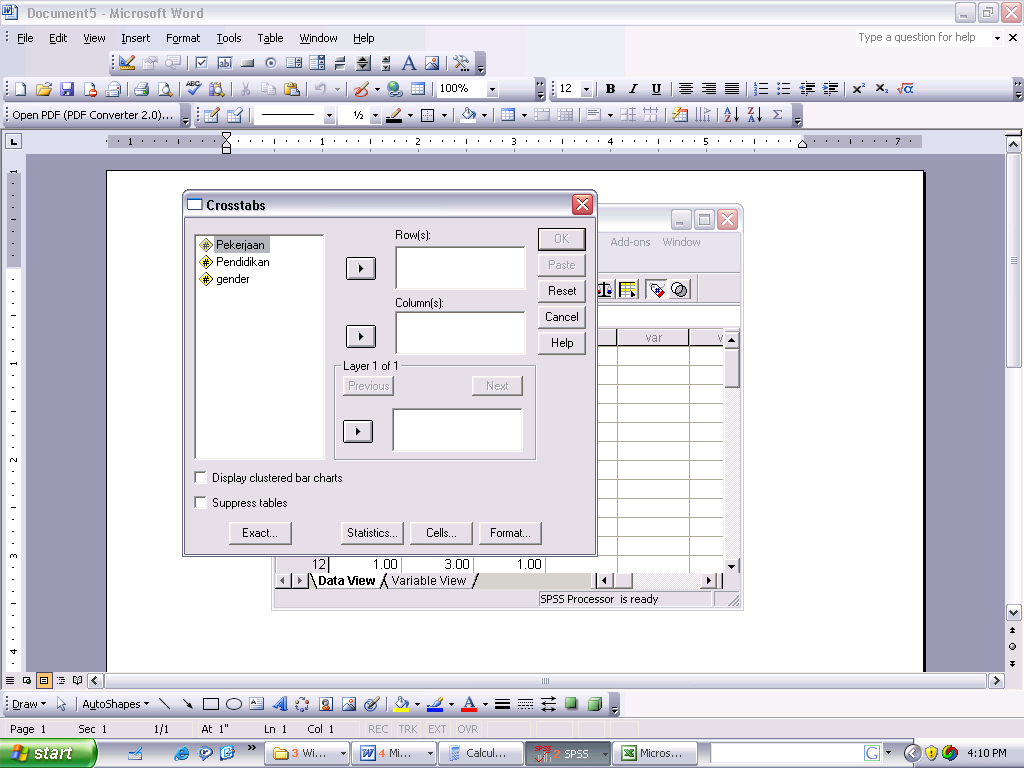
Task: Open the Table menu
Action: [x=270, y=38]
